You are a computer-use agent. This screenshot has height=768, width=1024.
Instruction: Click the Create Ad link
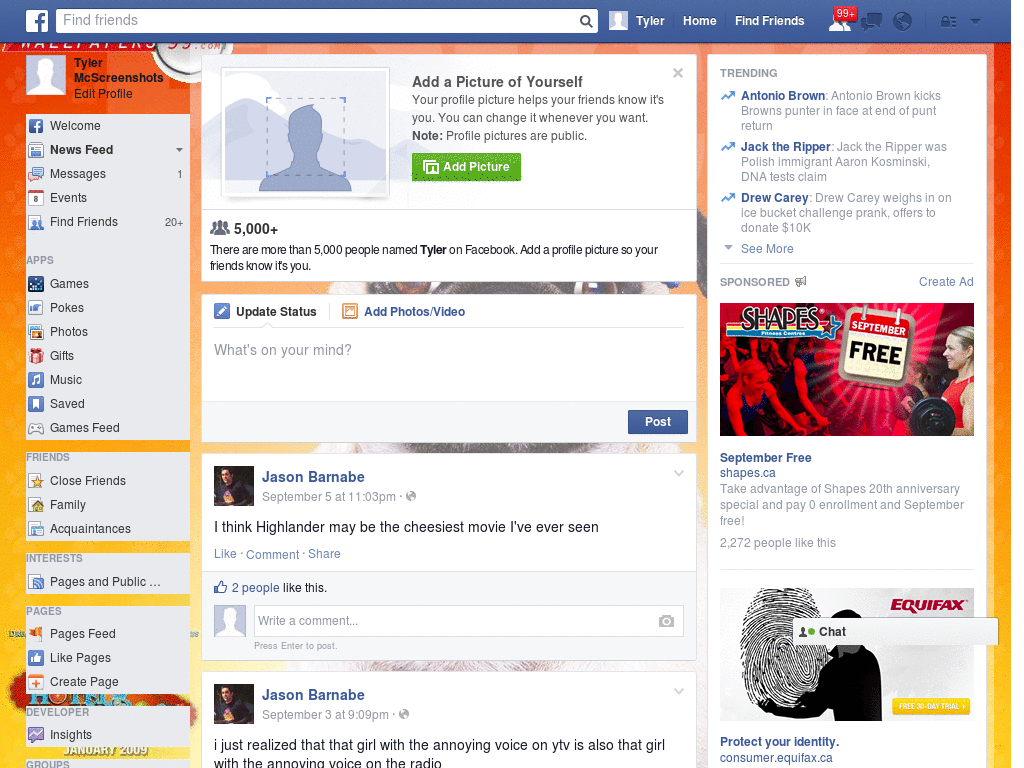coord(946,281)
